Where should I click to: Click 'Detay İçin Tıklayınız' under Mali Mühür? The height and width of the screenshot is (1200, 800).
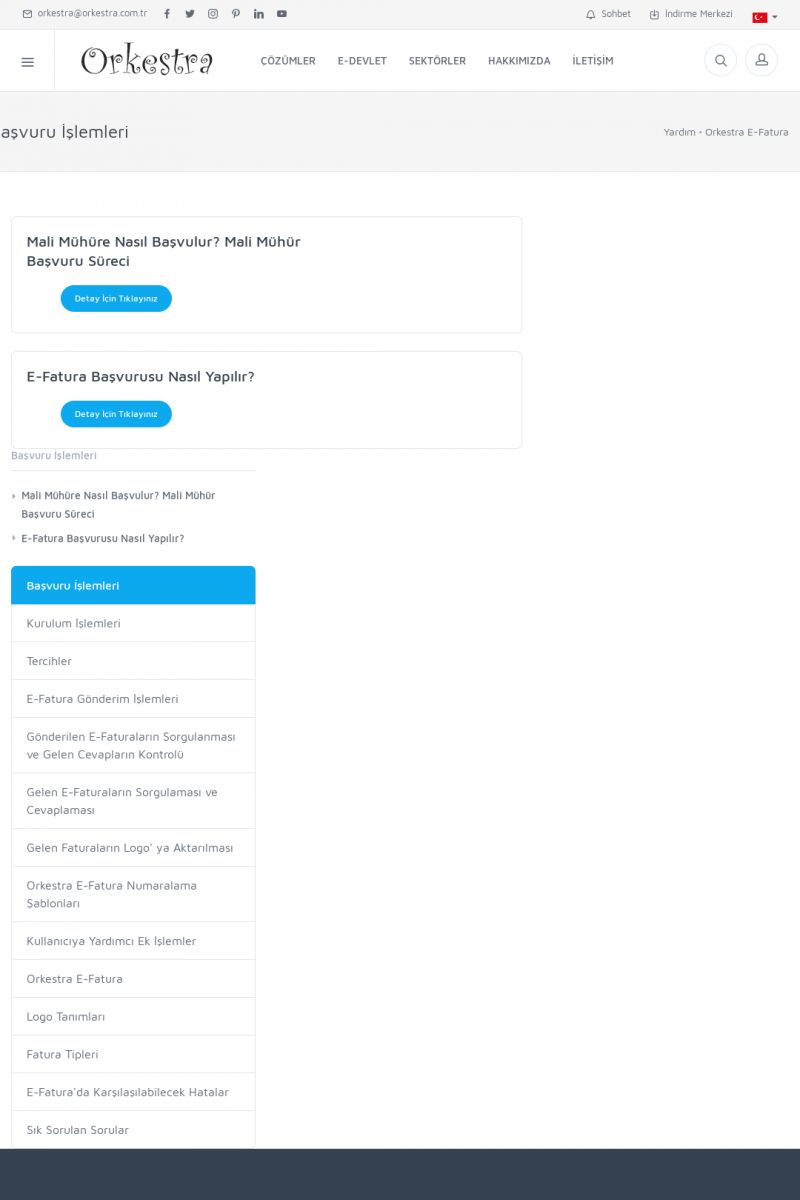116,299
